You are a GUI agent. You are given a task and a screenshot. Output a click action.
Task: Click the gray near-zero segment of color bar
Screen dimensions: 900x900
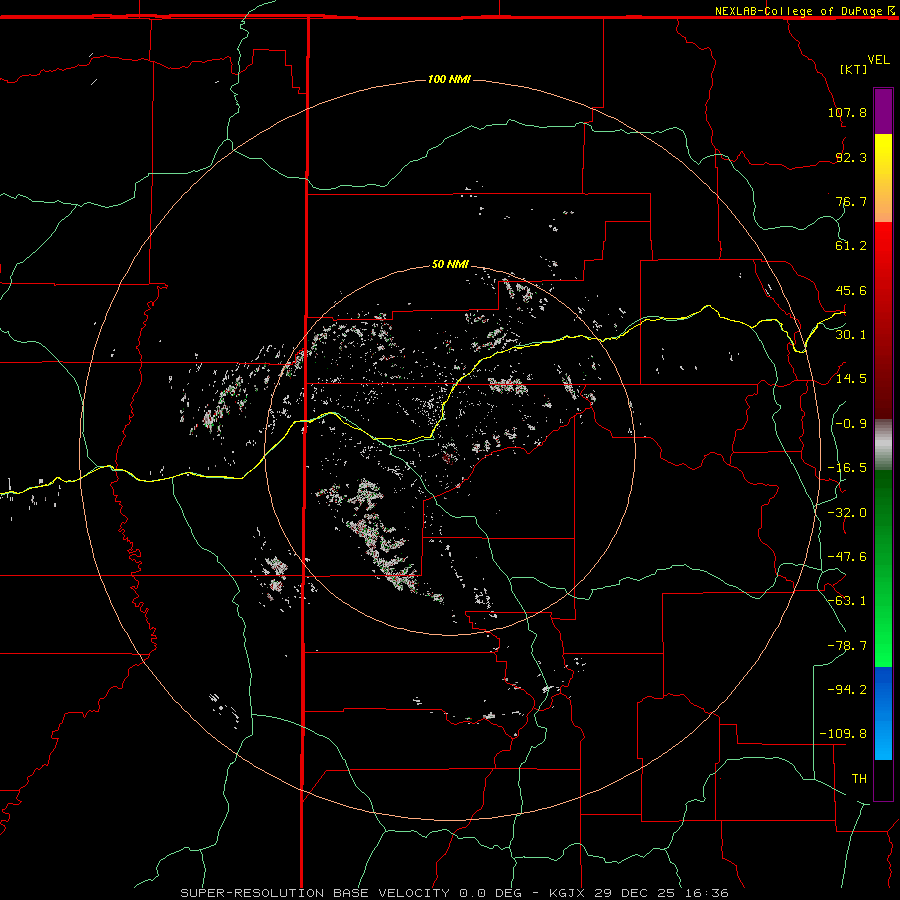pos(883,445)
